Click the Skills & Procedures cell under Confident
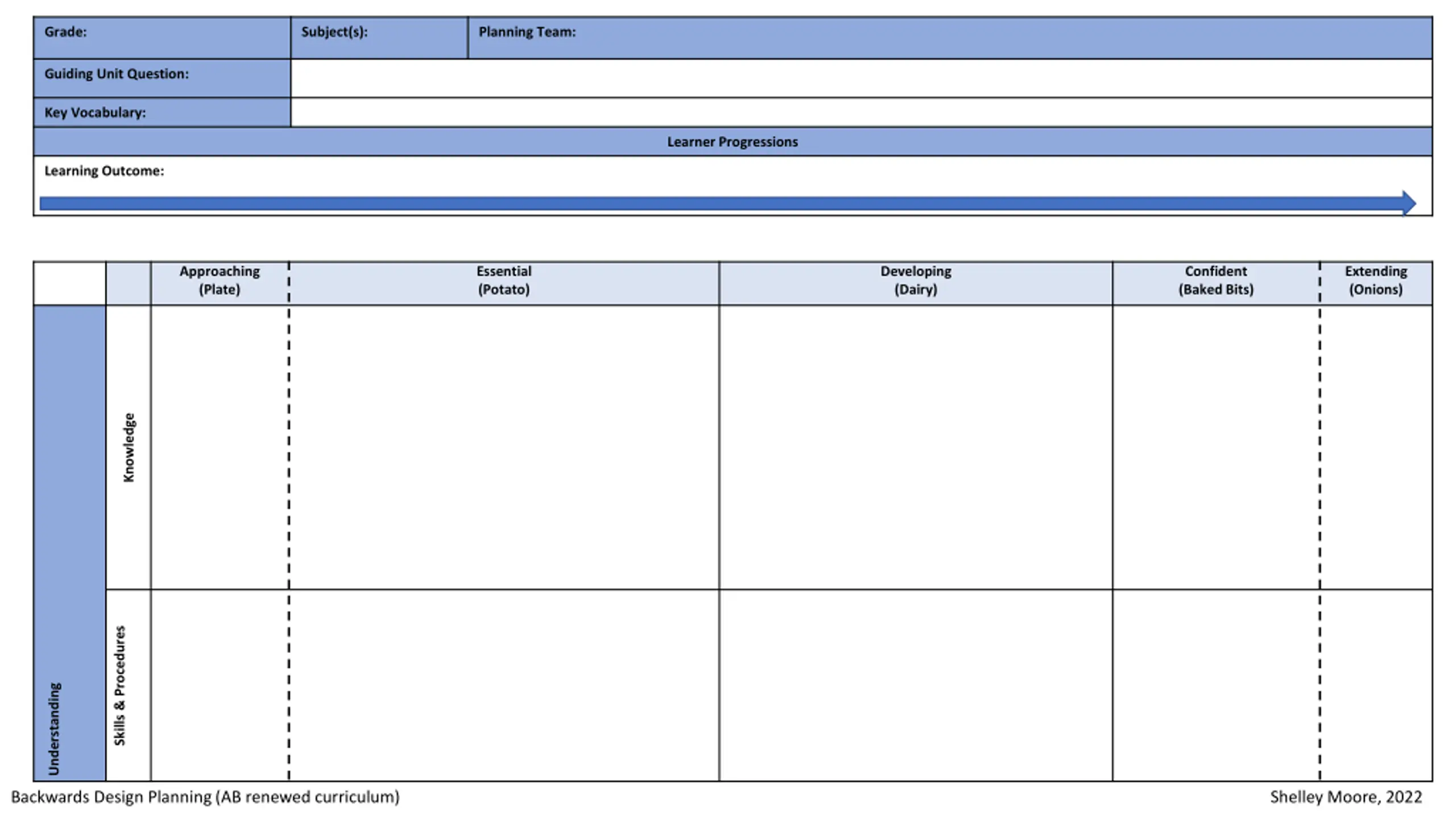The height and width of the screenshot is (819, 1456). 1216,685
